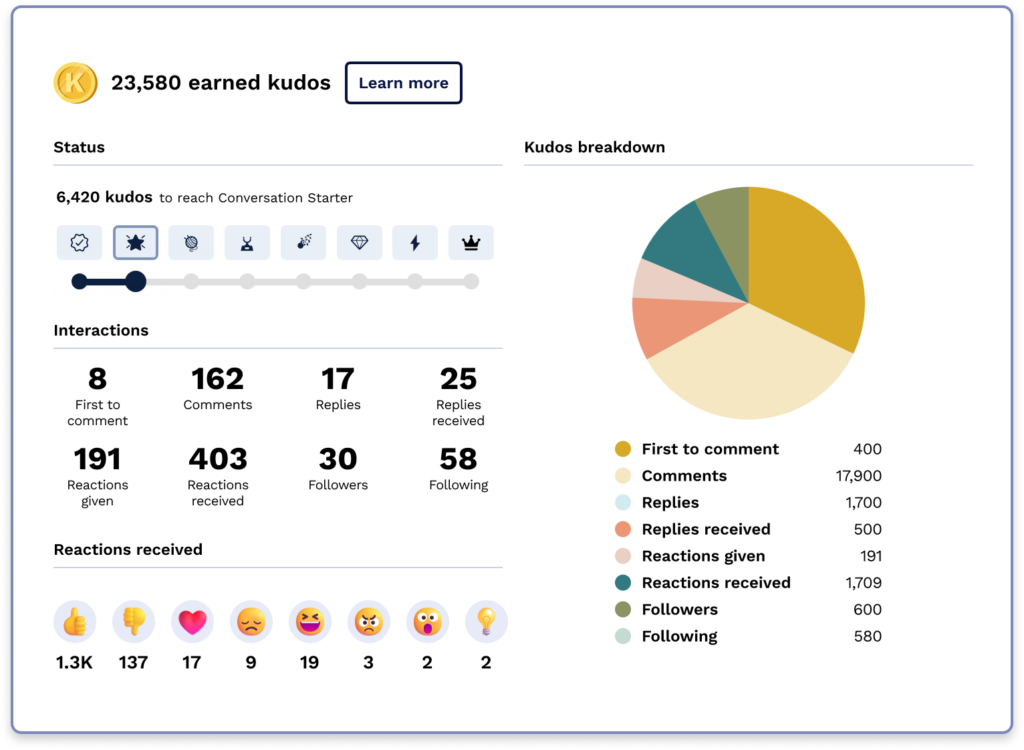Click the Comments legend color dot
1024x750 pixels.
(623, 476)
